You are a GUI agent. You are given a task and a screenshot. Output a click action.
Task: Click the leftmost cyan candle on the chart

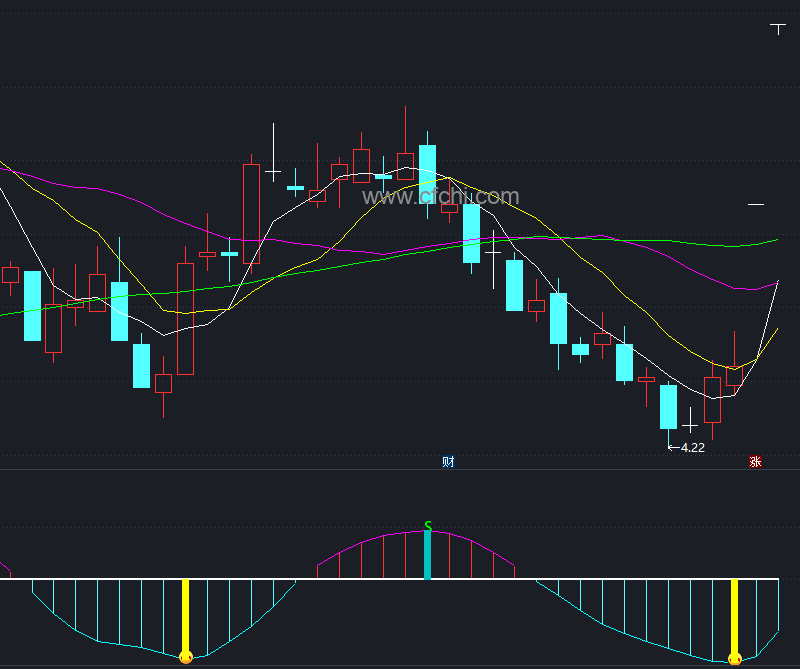(x=32, y=306)
